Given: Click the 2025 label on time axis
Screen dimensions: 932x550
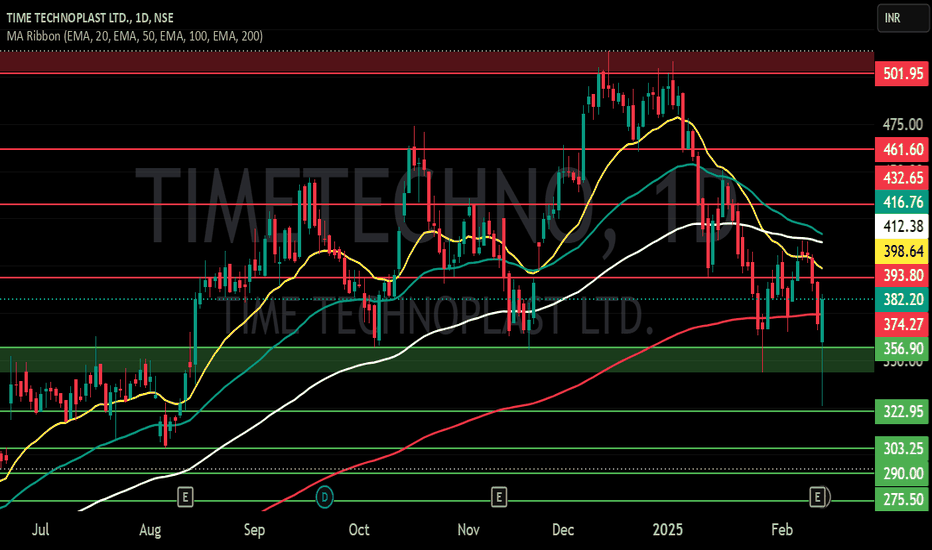Looking at the screenshot, I should (x=667, y=529).
